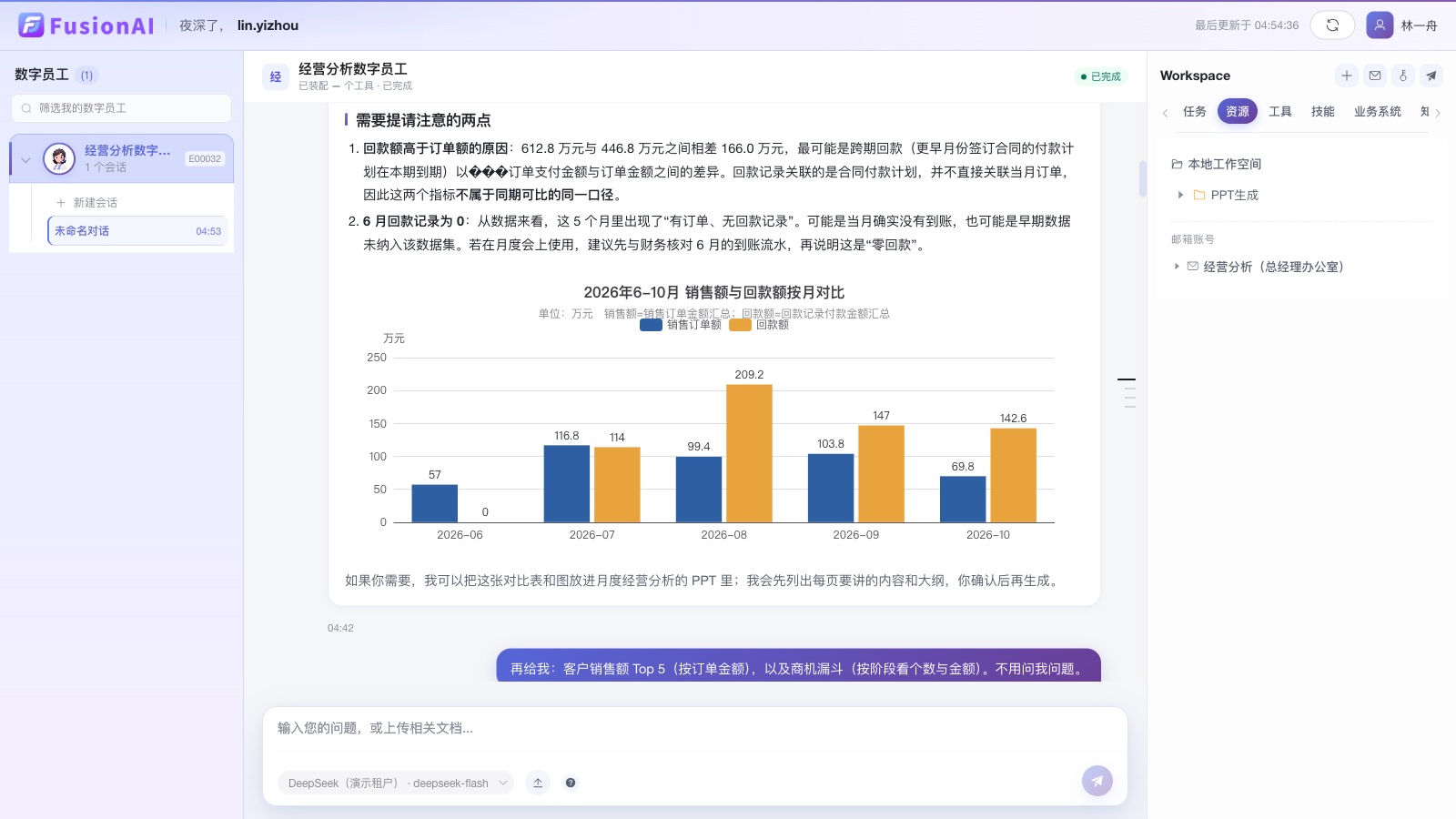Expand the PPT生成 folder triangle

[1180, 195]
